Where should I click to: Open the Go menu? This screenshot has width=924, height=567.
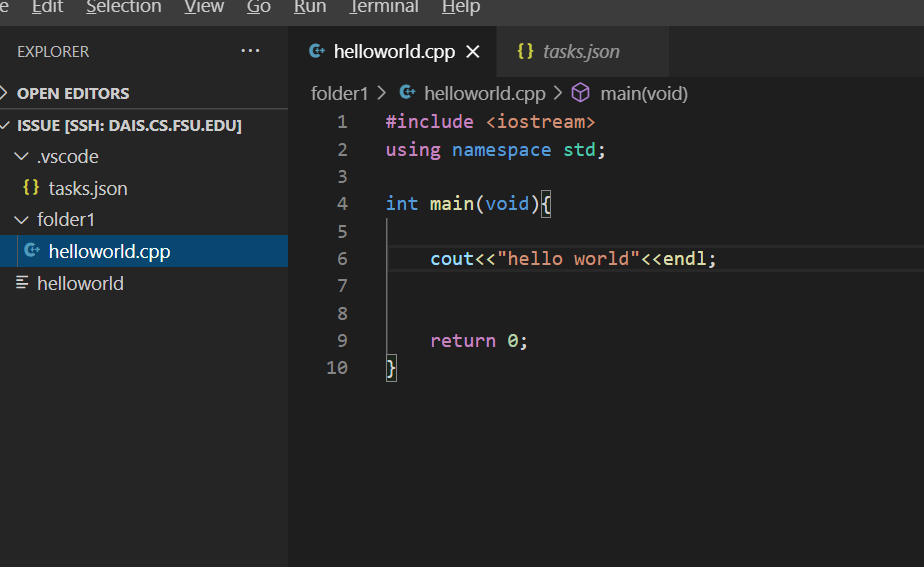[259, 7]
